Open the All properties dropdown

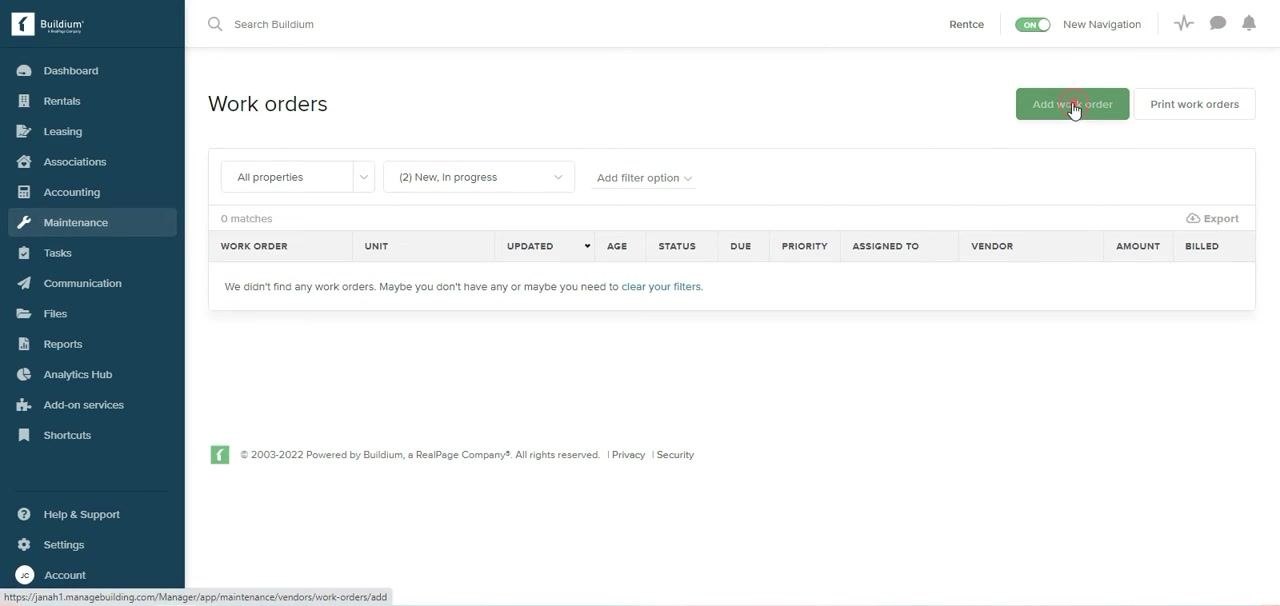297,177
